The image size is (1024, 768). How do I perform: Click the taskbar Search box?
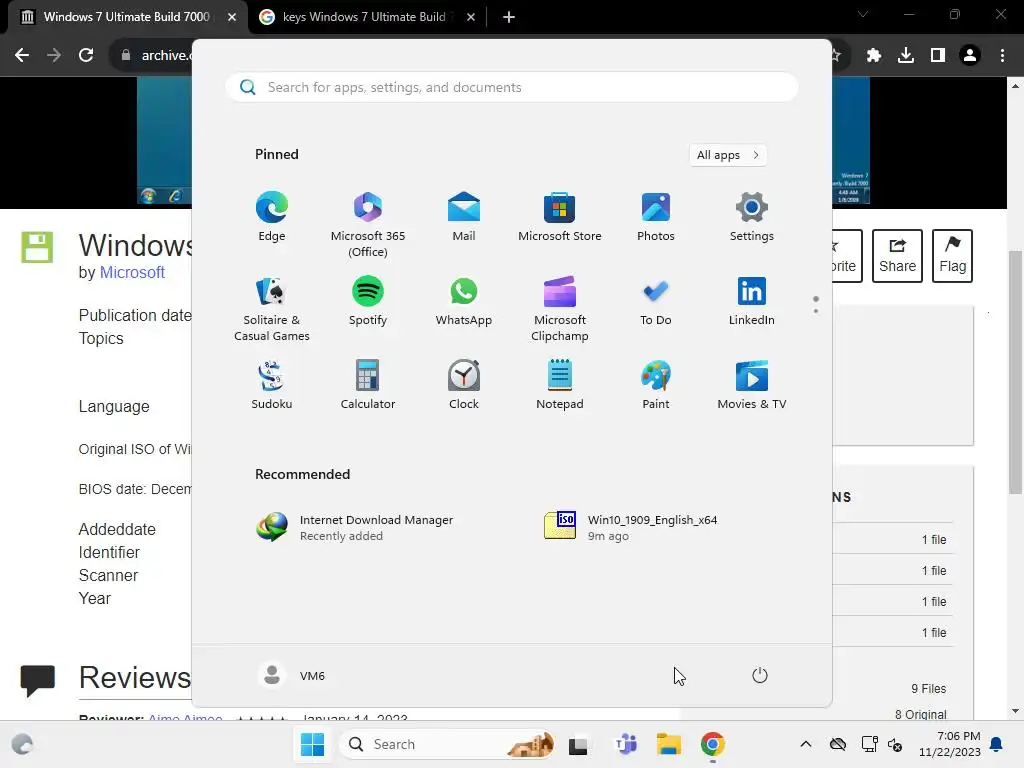(x=448, y=744)
